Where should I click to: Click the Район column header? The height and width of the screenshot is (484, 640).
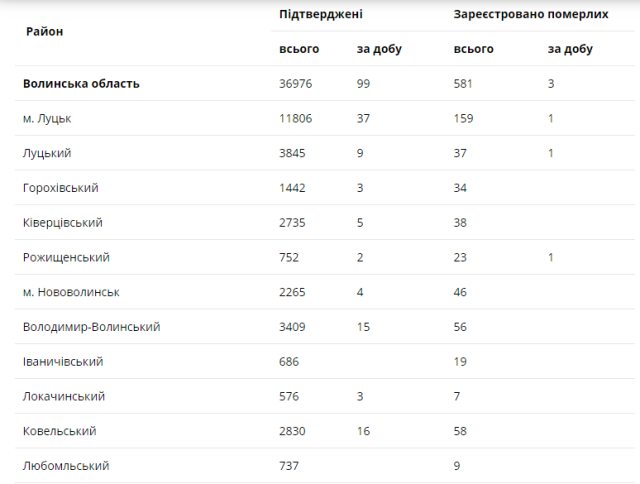[44, 32]
